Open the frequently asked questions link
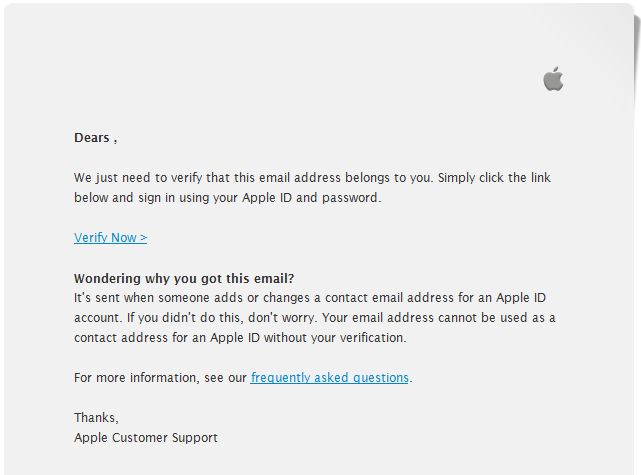Screen dimensions: 641x475 point(329,378)
